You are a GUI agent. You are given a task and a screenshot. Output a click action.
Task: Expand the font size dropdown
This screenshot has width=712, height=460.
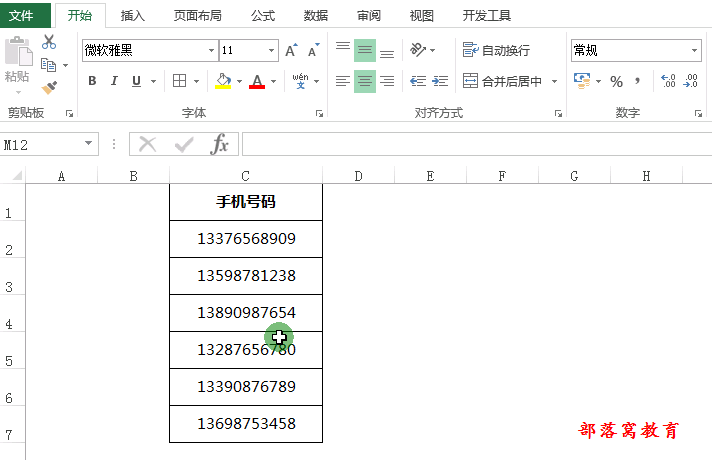pos(272,51)
